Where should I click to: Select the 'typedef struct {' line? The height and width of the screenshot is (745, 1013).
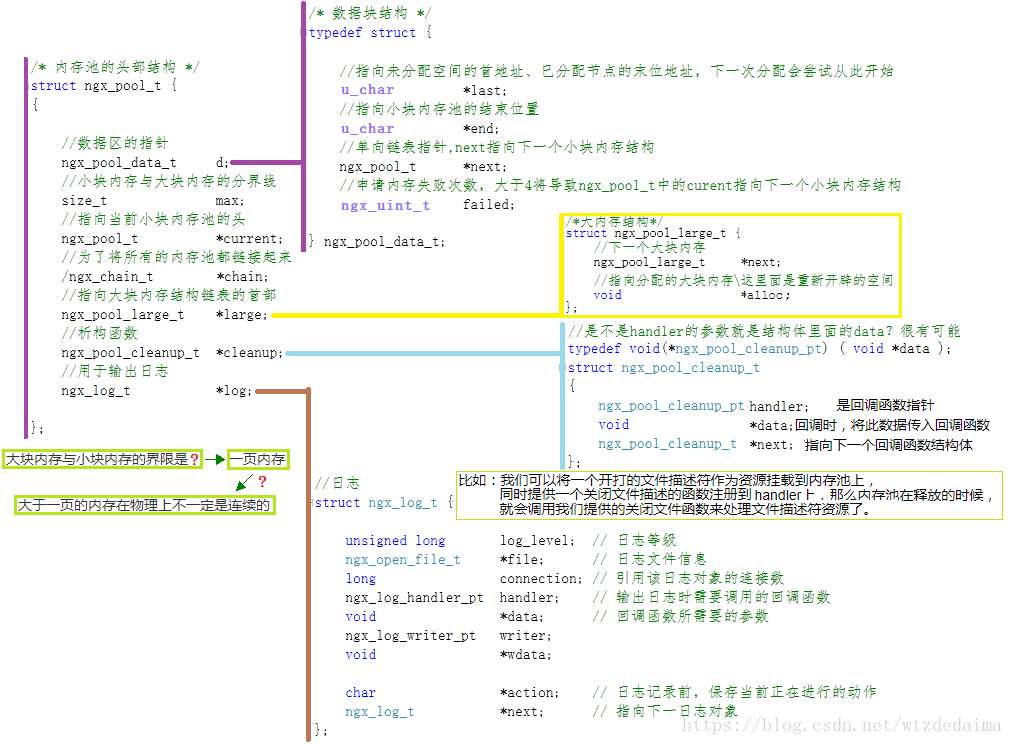(x=370, y=32)
